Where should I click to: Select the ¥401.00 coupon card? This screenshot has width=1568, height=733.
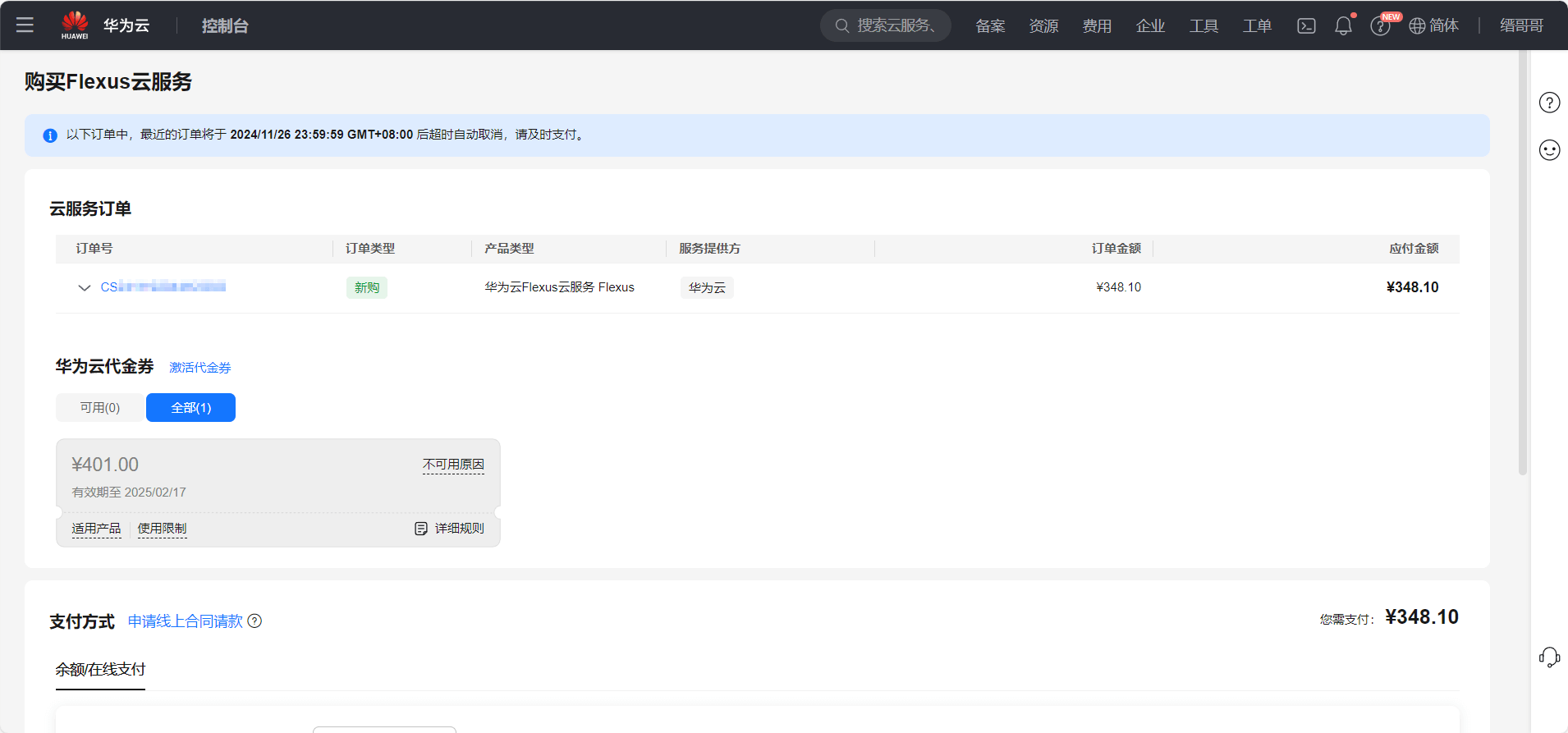coord(278,492)
